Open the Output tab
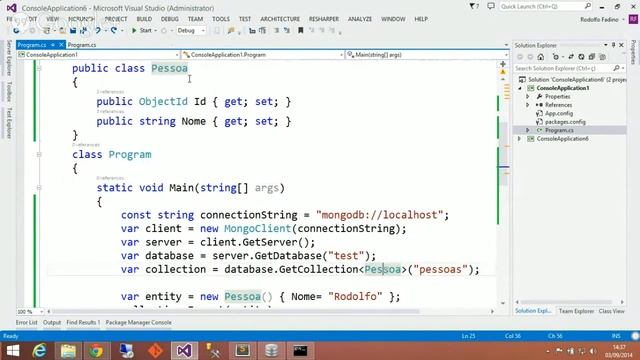 tap(52, 322)
